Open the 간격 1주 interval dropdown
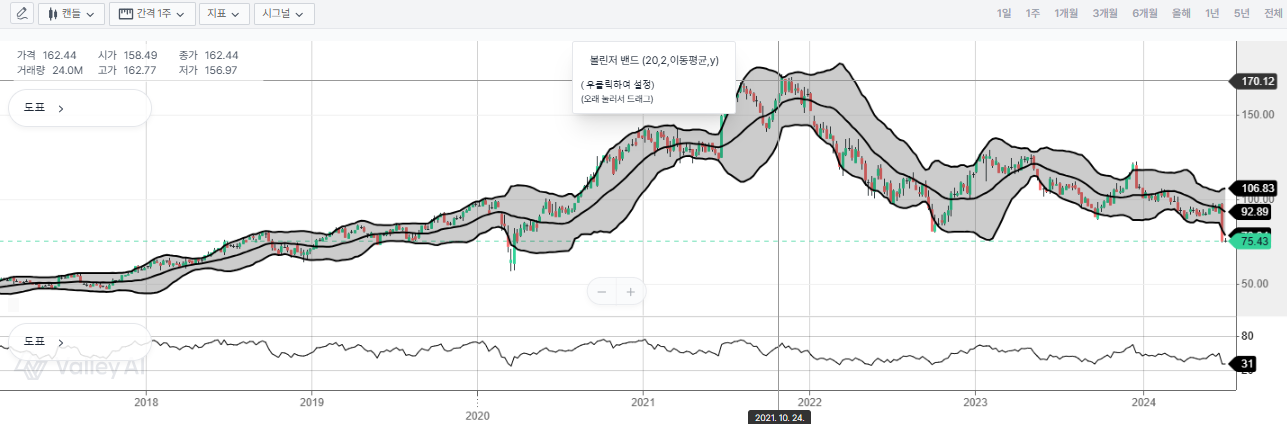 click(151, 14)
